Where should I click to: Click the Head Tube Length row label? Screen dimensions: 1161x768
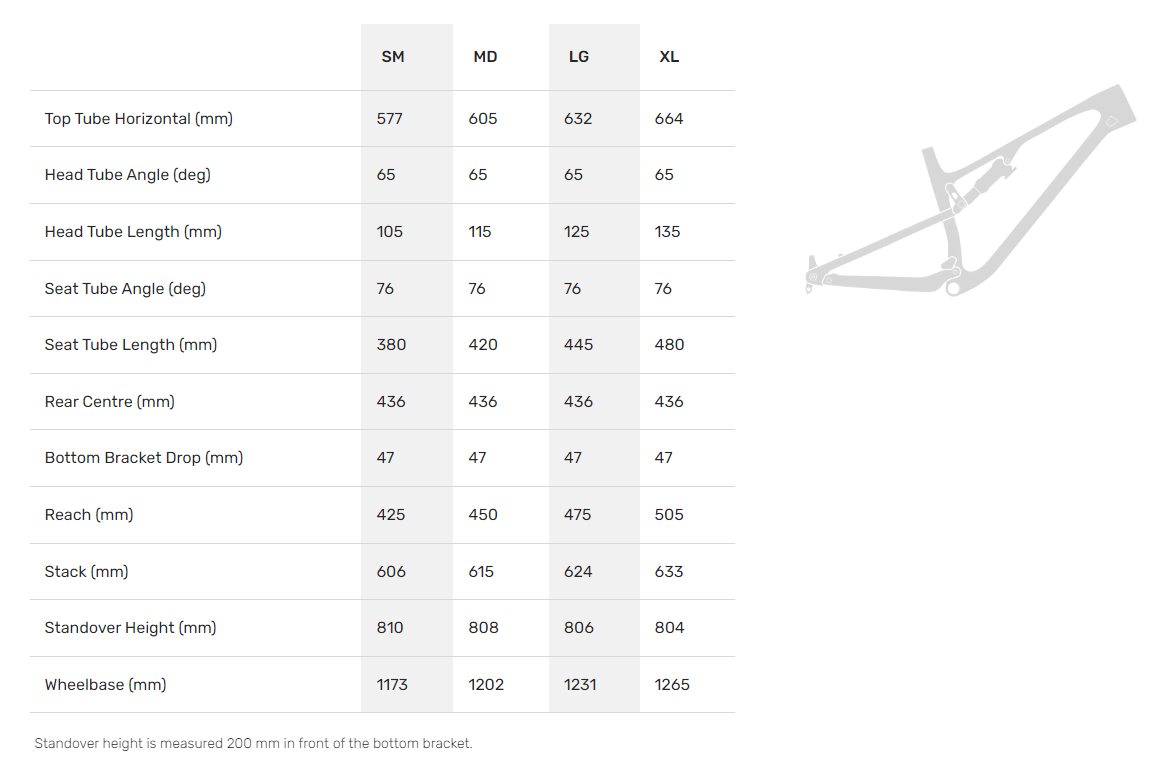133,232
